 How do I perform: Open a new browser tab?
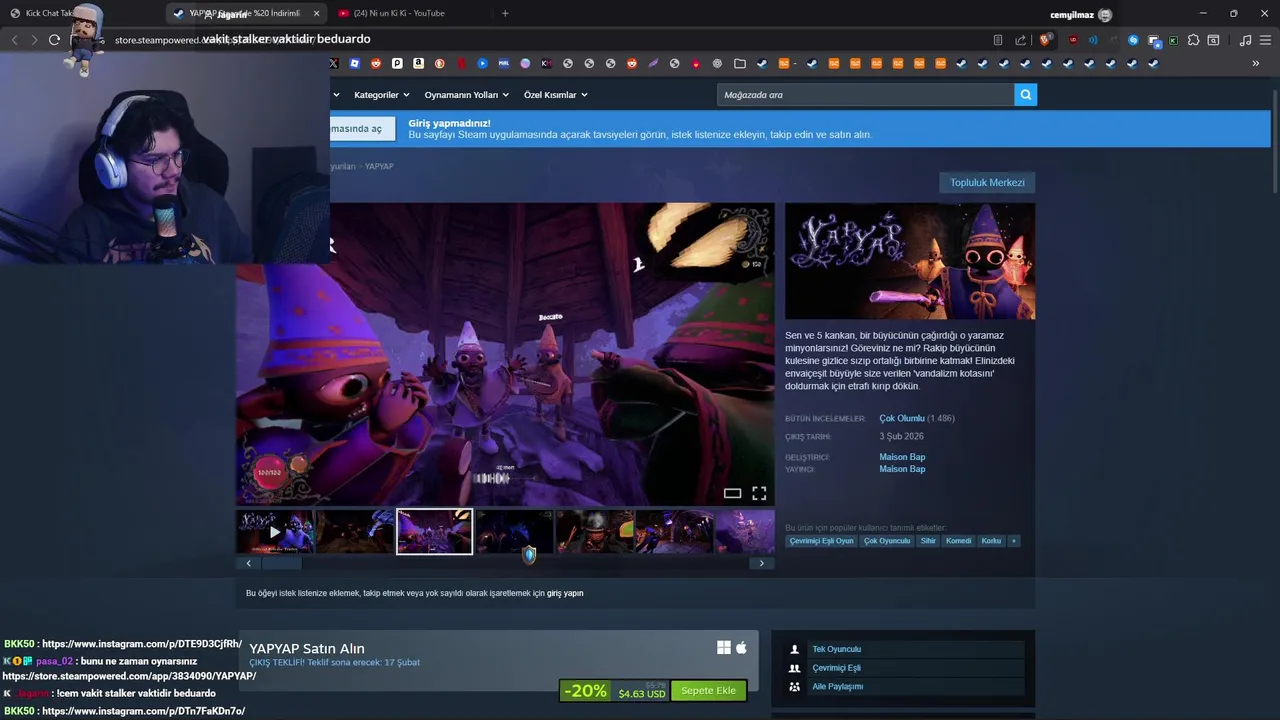point(505,13)
